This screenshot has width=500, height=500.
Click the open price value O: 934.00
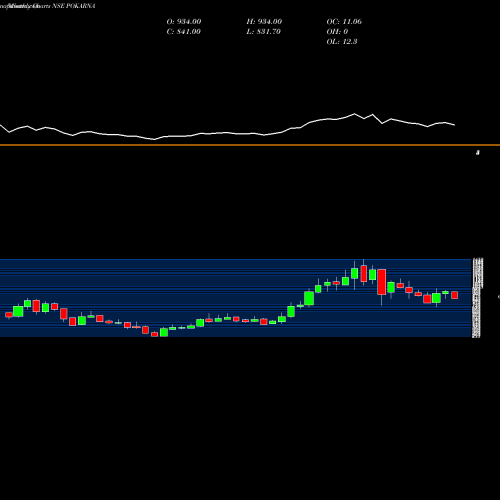coord(184,22)
